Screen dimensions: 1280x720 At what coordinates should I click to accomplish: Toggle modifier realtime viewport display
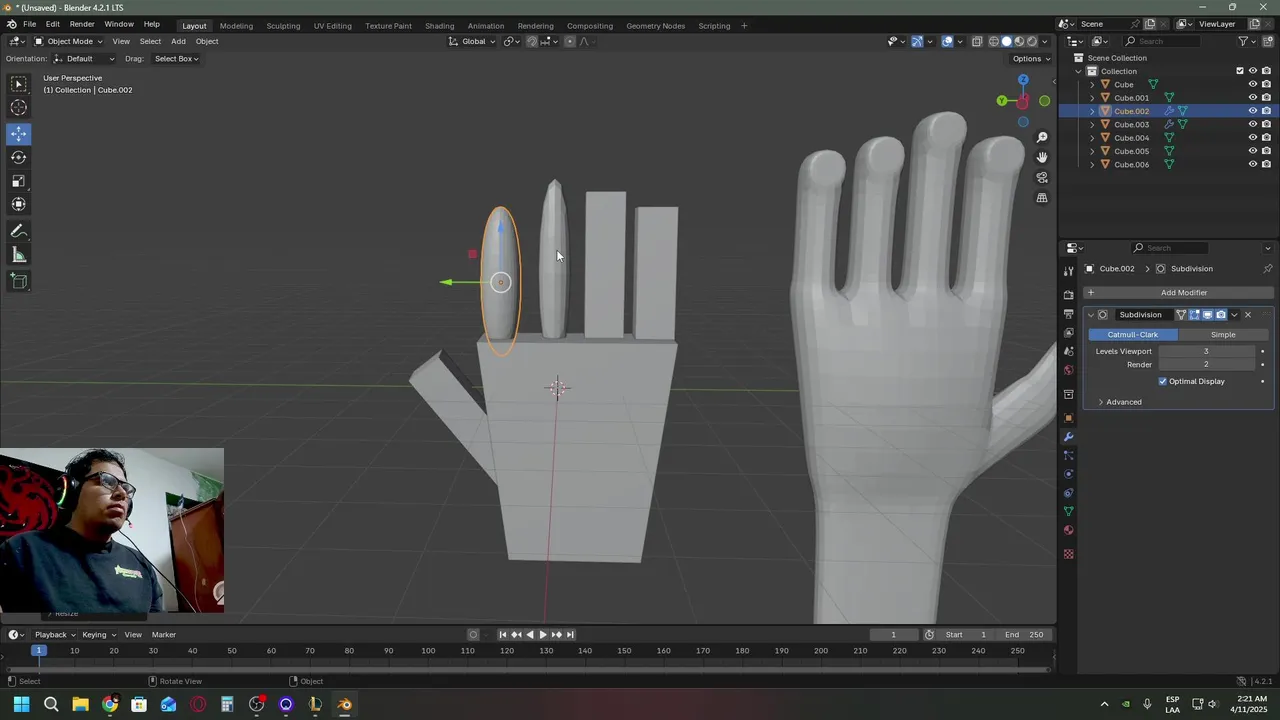click(1207, 315)
